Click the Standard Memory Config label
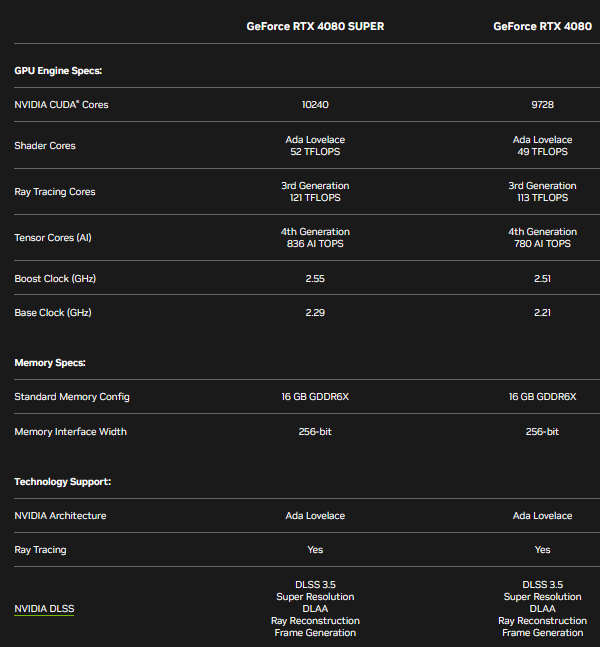Image resolution: width=600 pixels, height=647 pixels. click(72, 397)
